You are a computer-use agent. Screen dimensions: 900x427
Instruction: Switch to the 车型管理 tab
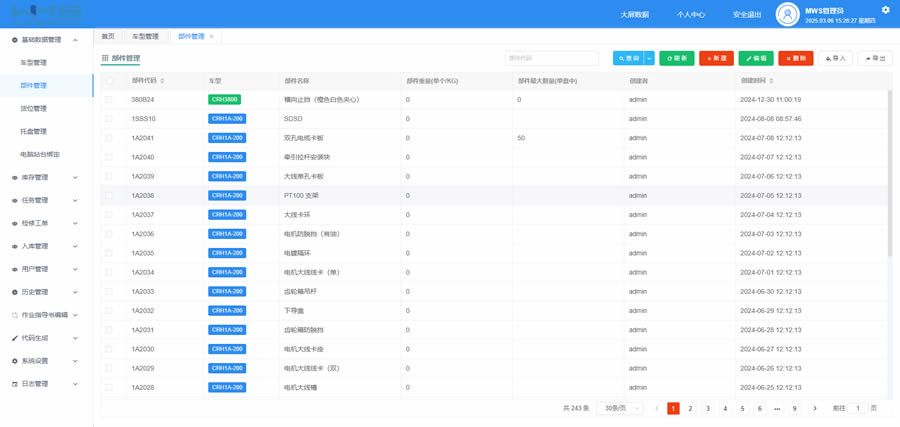(x=145, y=36)
